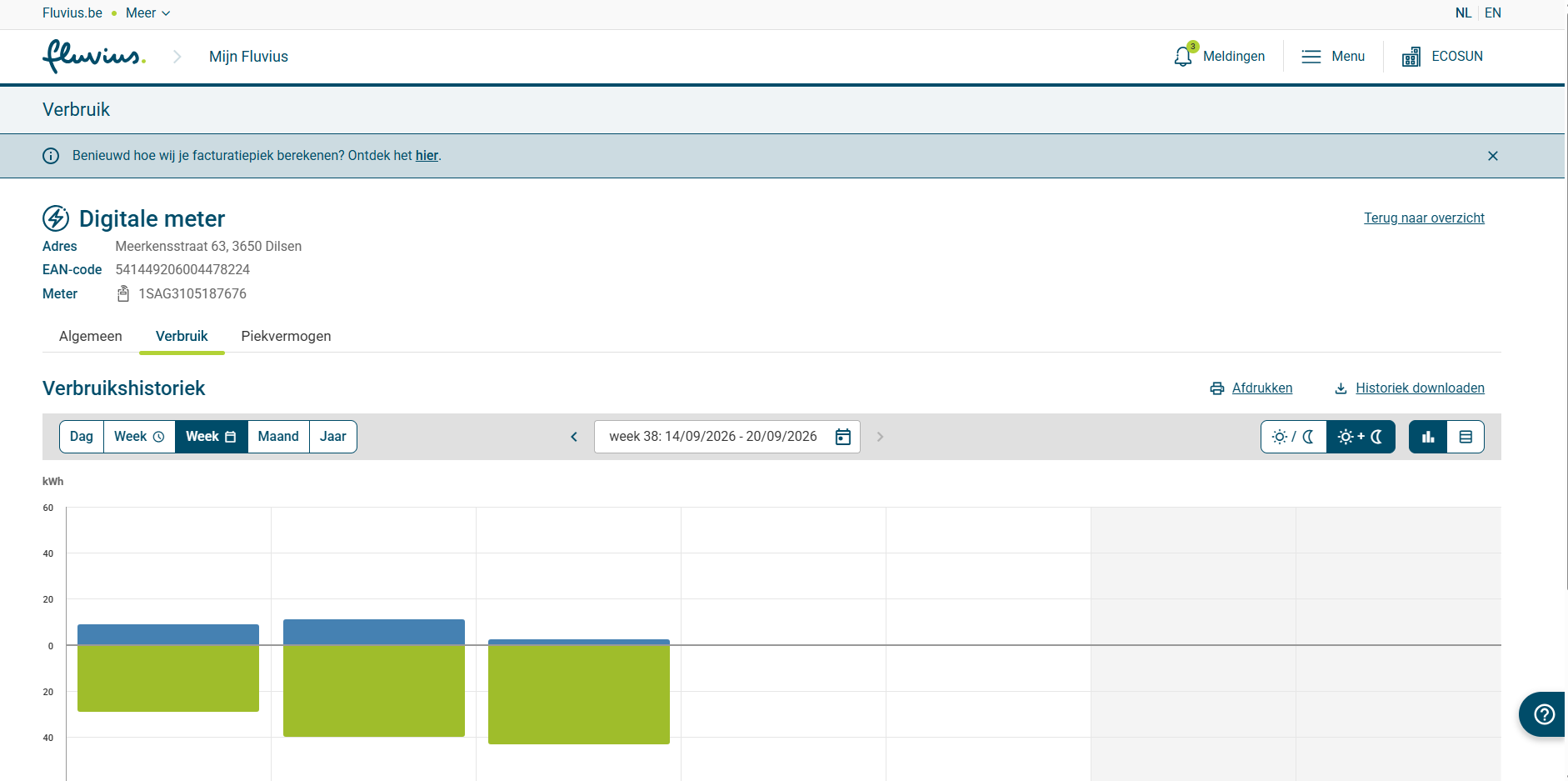Switch language to NL
This screenshot has width=1568, height=781.
point(1464,13)
